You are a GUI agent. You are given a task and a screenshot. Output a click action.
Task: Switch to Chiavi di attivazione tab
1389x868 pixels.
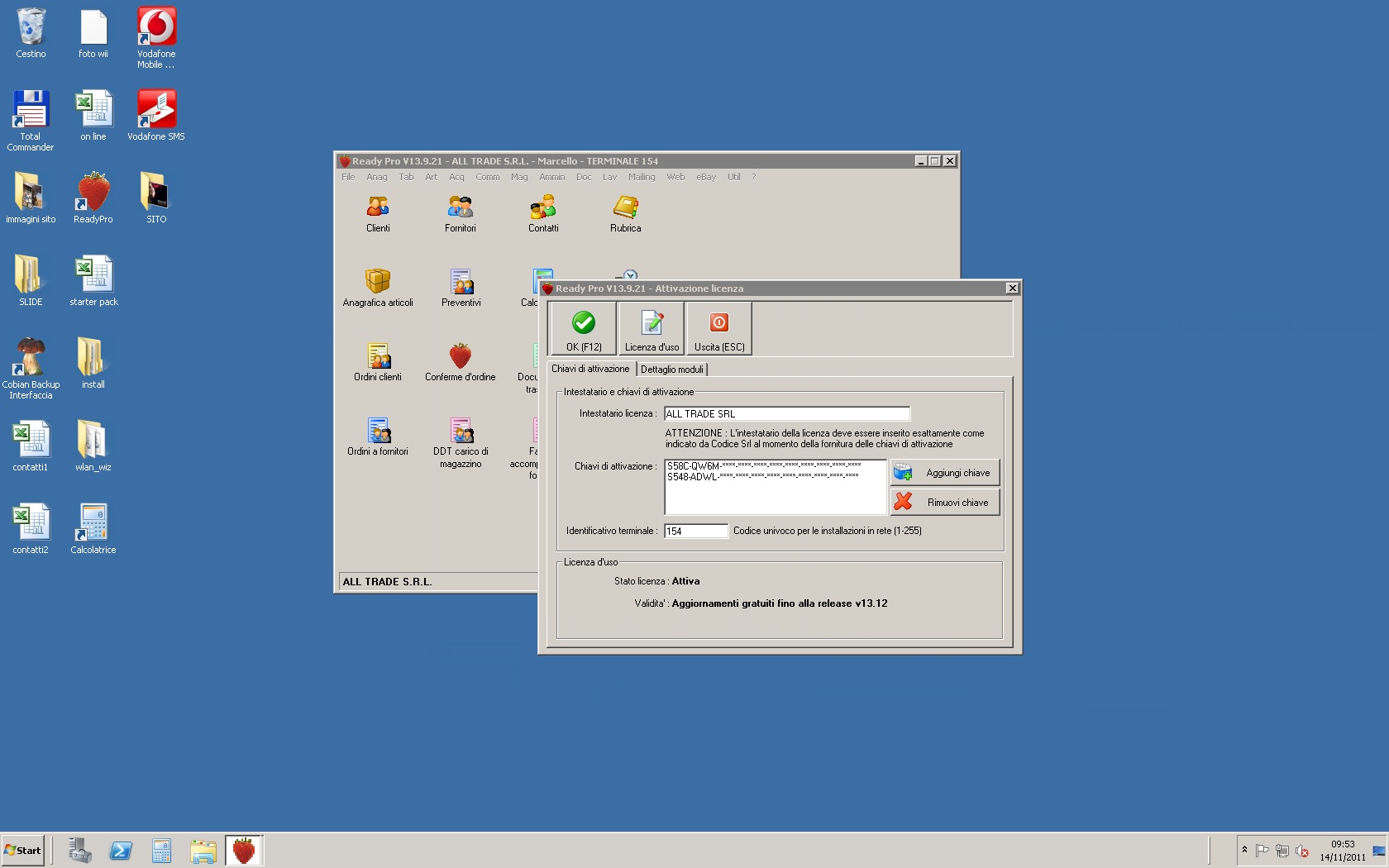click(590, 369)
